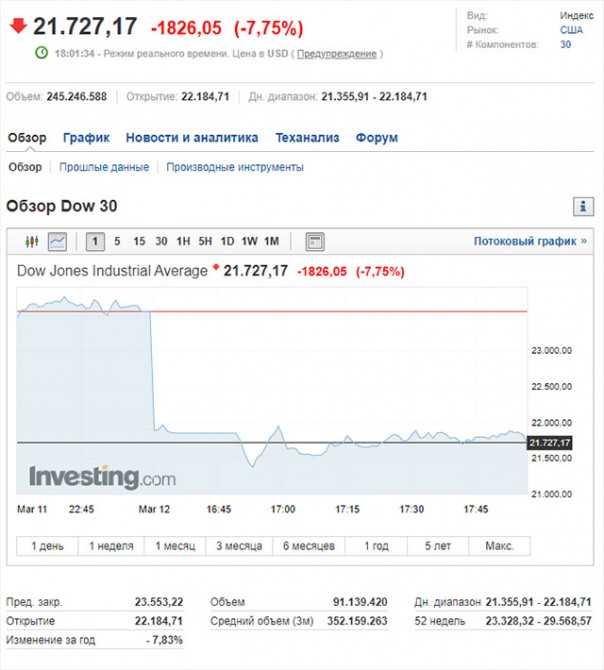Select the area chart type icon
Image resolution: width=604 pixels, height=670 pixels.
click(57, 241)
